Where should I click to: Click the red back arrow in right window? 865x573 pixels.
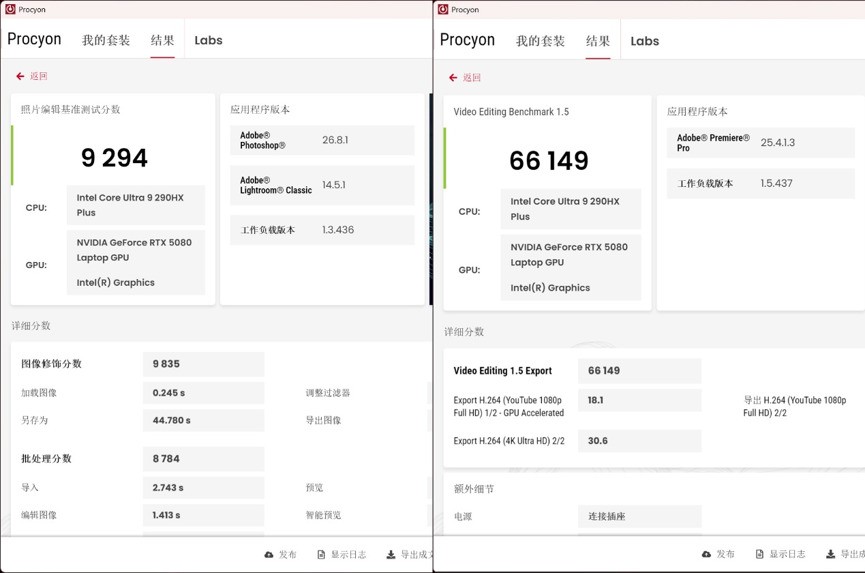(x=453, y=78)
